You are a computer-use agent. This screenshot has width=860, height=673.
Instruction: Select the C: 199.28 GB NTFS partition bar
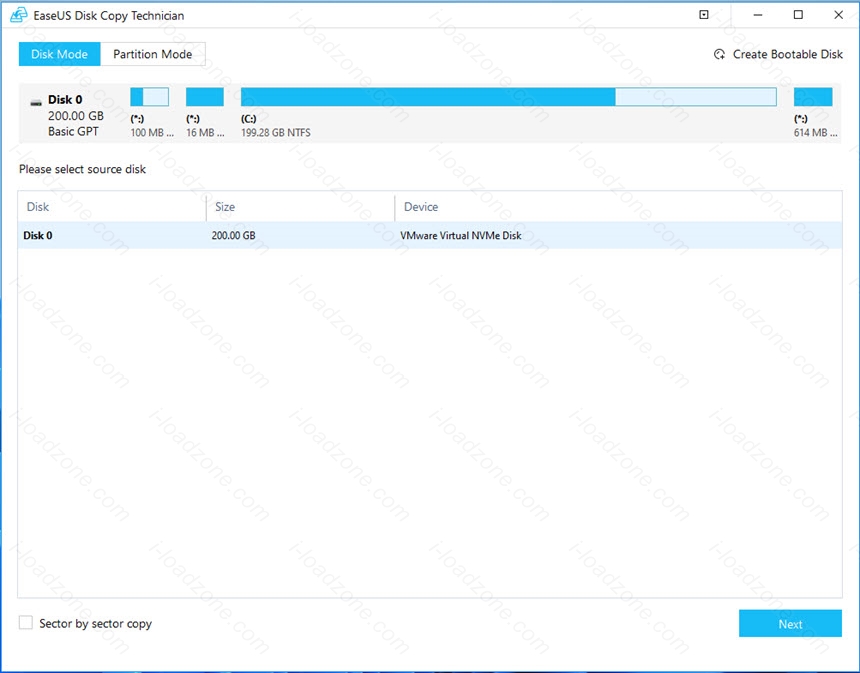point(508,97)
